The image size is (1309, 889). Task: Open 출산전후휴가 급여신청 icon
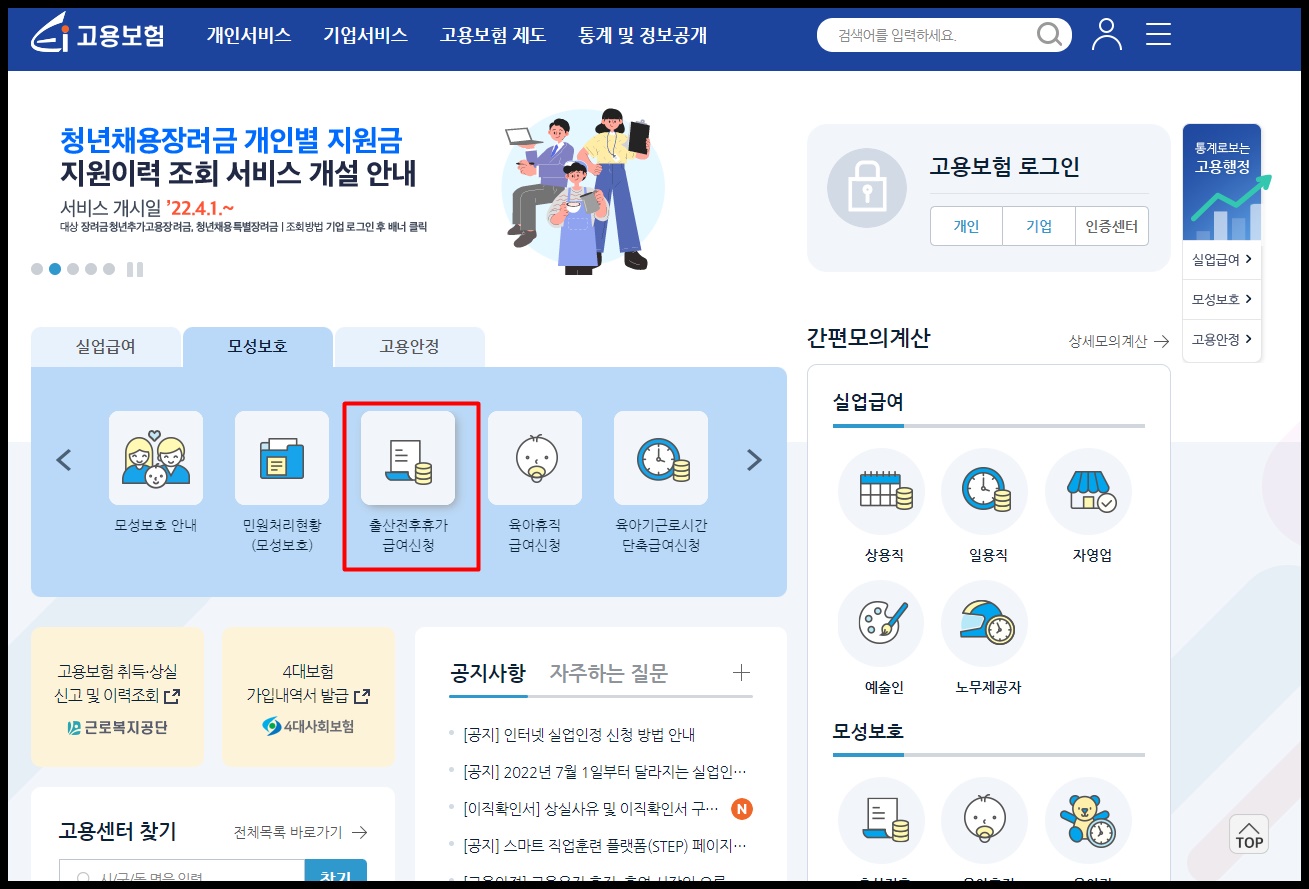(x=408, y=458)
